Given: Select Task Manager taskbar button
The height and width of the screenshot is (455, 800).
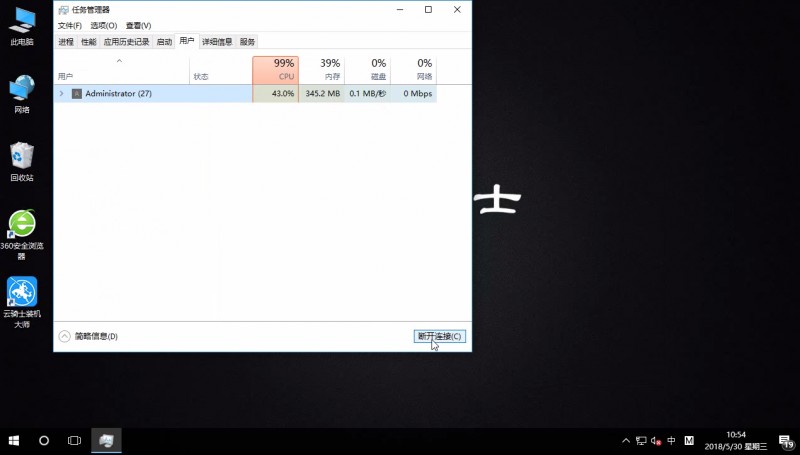Looking at the screenshot, I should [x=106, y=441].
